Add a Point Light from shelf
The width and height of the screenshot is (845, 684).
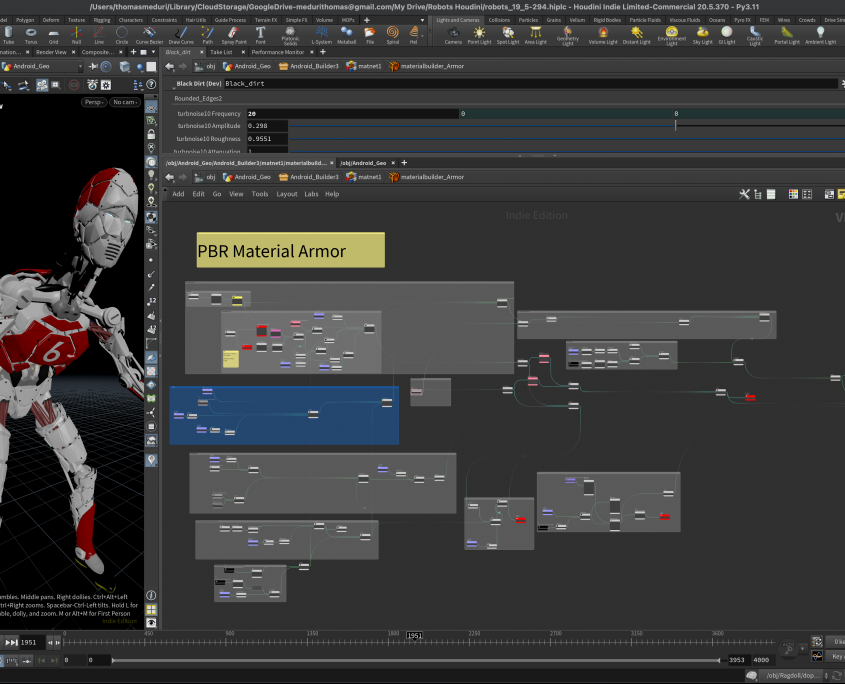(x=480, y=34)
